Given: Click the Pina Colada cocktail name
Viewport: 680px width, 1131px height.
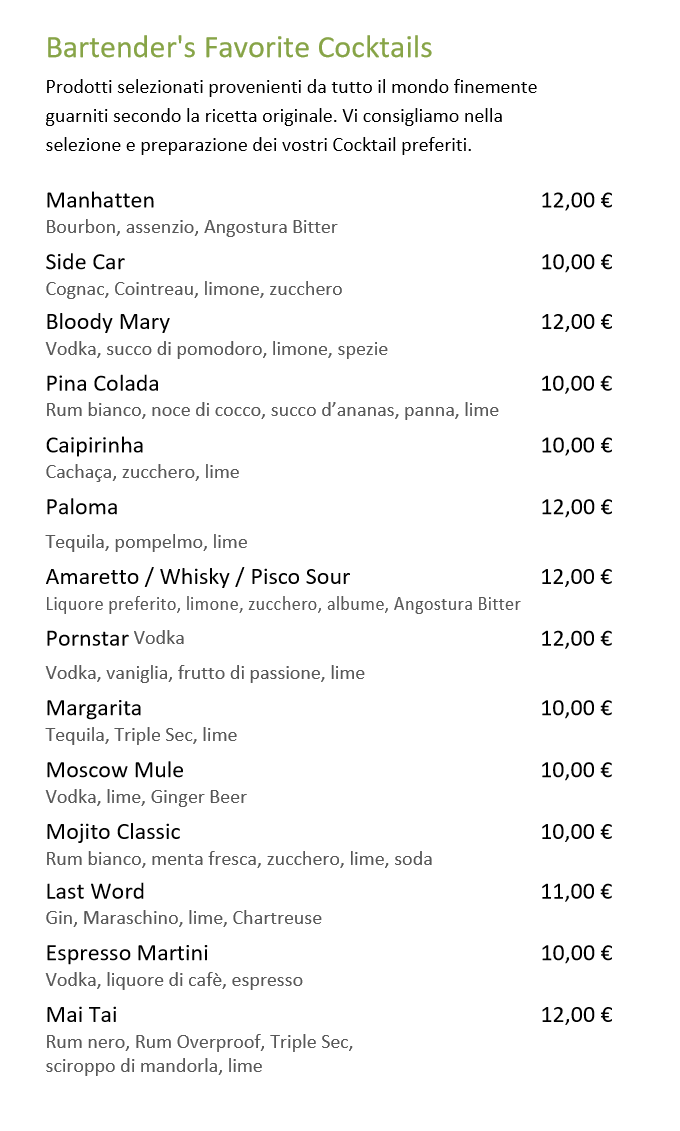Looking at the screenshot, I should 102,384.
